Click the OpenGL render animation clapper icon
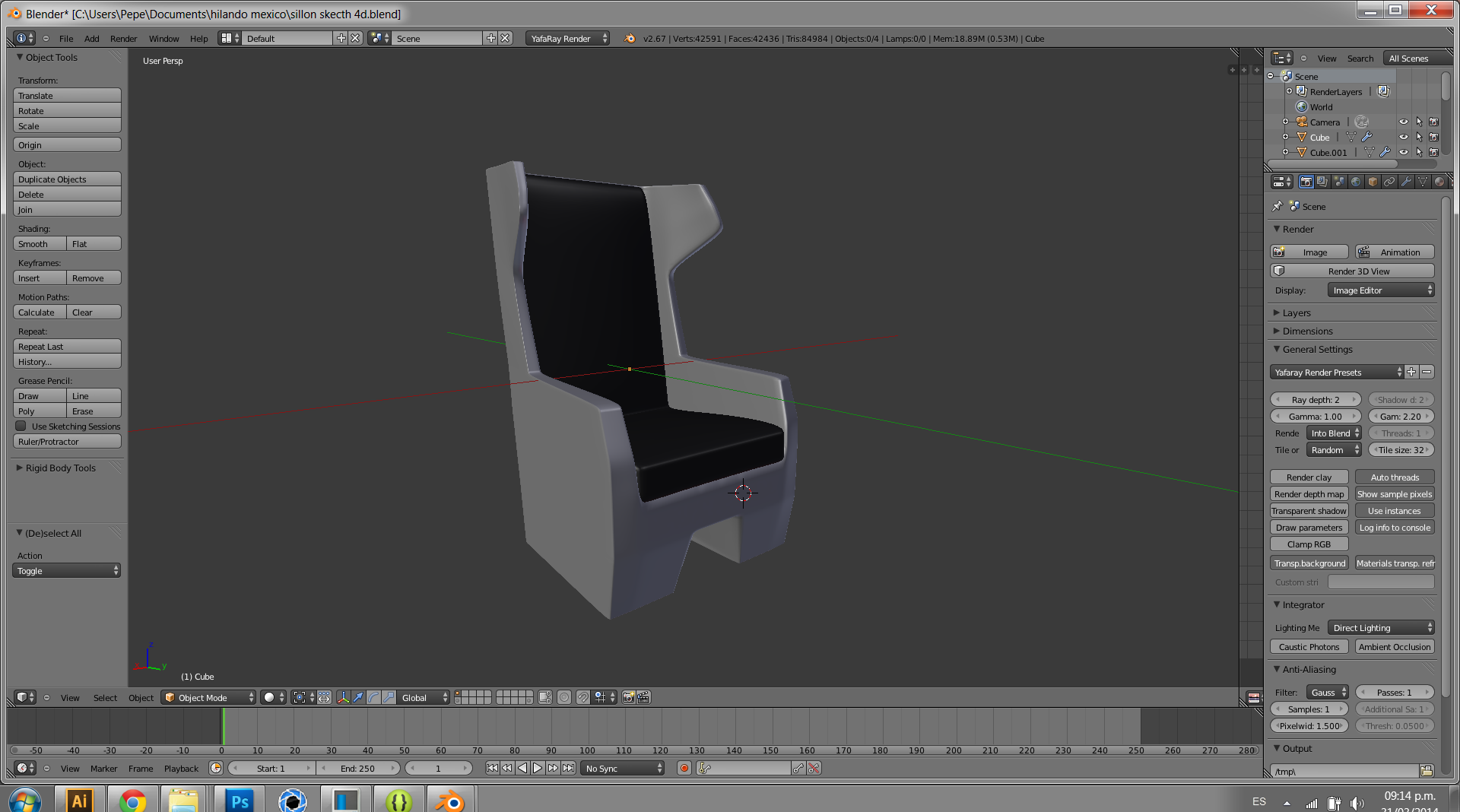Viewport: 1460px width, 812px height. pos(643,697)
